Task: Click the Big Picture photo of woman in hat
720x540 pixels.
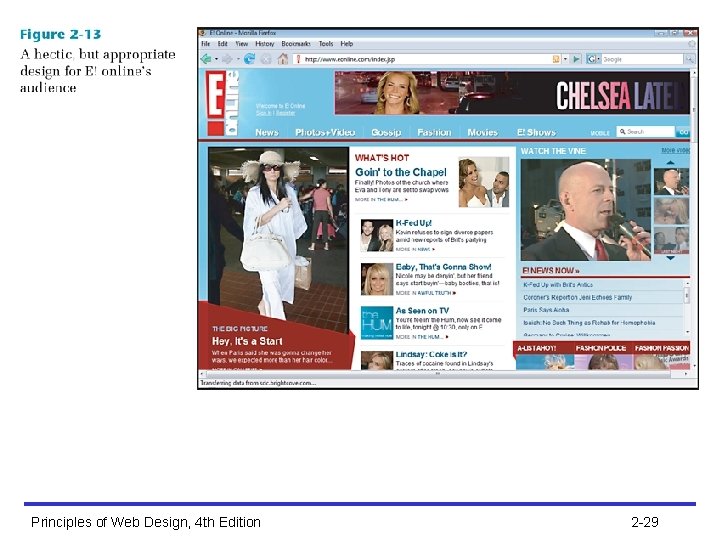Action: pos(278,234)
